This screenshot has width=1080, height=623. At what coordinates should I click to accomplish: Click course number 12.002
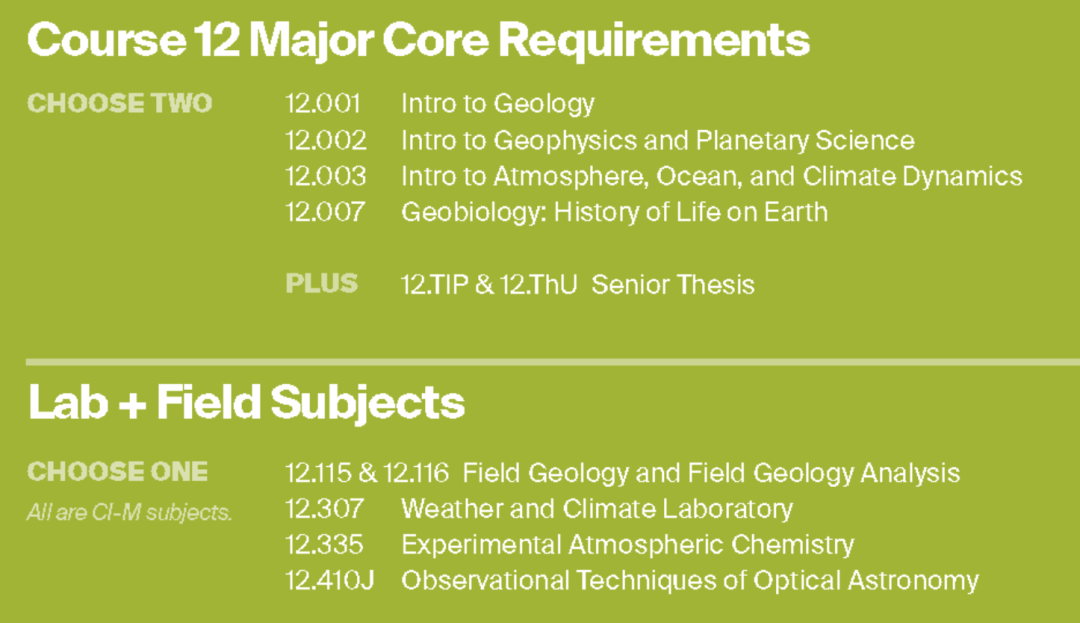pos(325,141)
